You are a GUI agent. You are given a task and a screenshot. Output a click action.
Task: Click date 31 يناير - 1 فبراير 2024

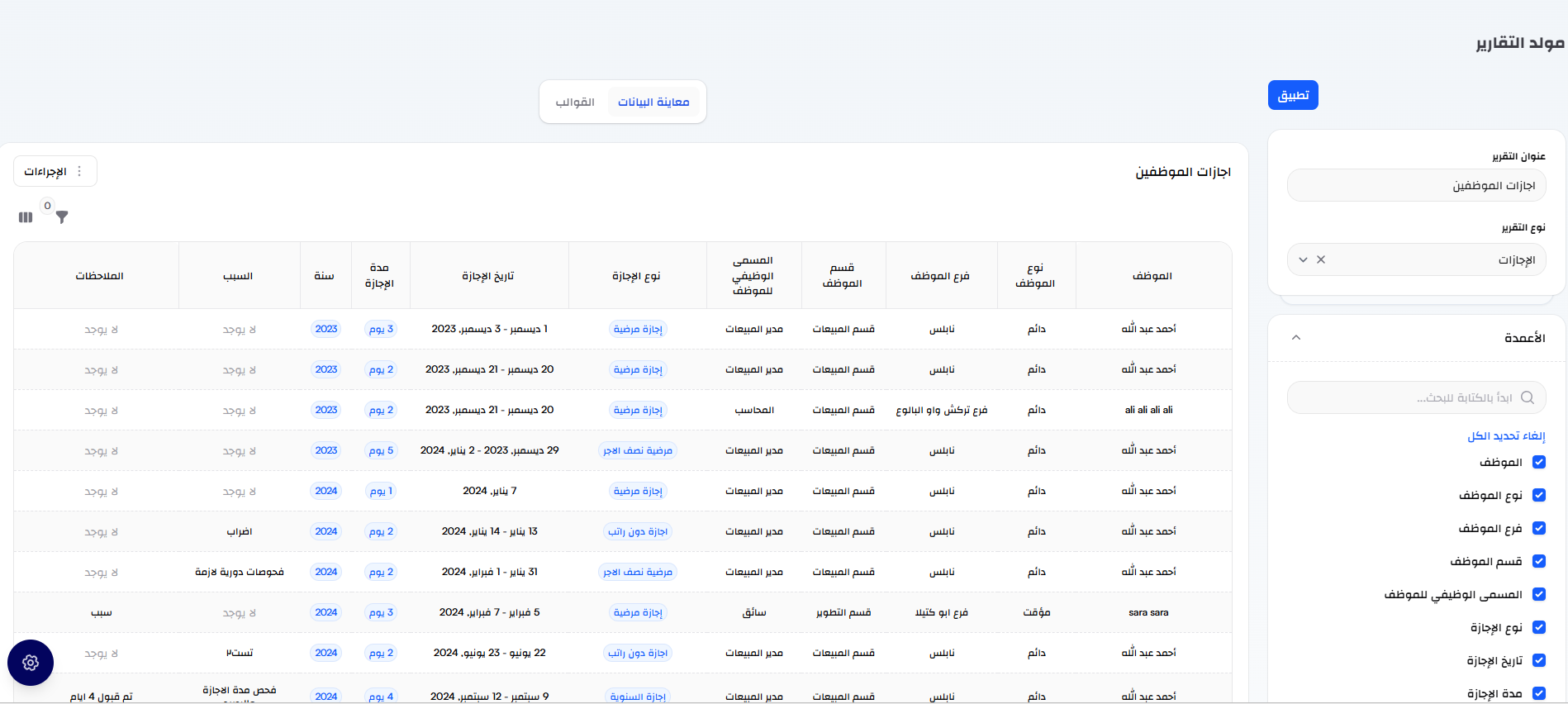[x=490, y=572]
